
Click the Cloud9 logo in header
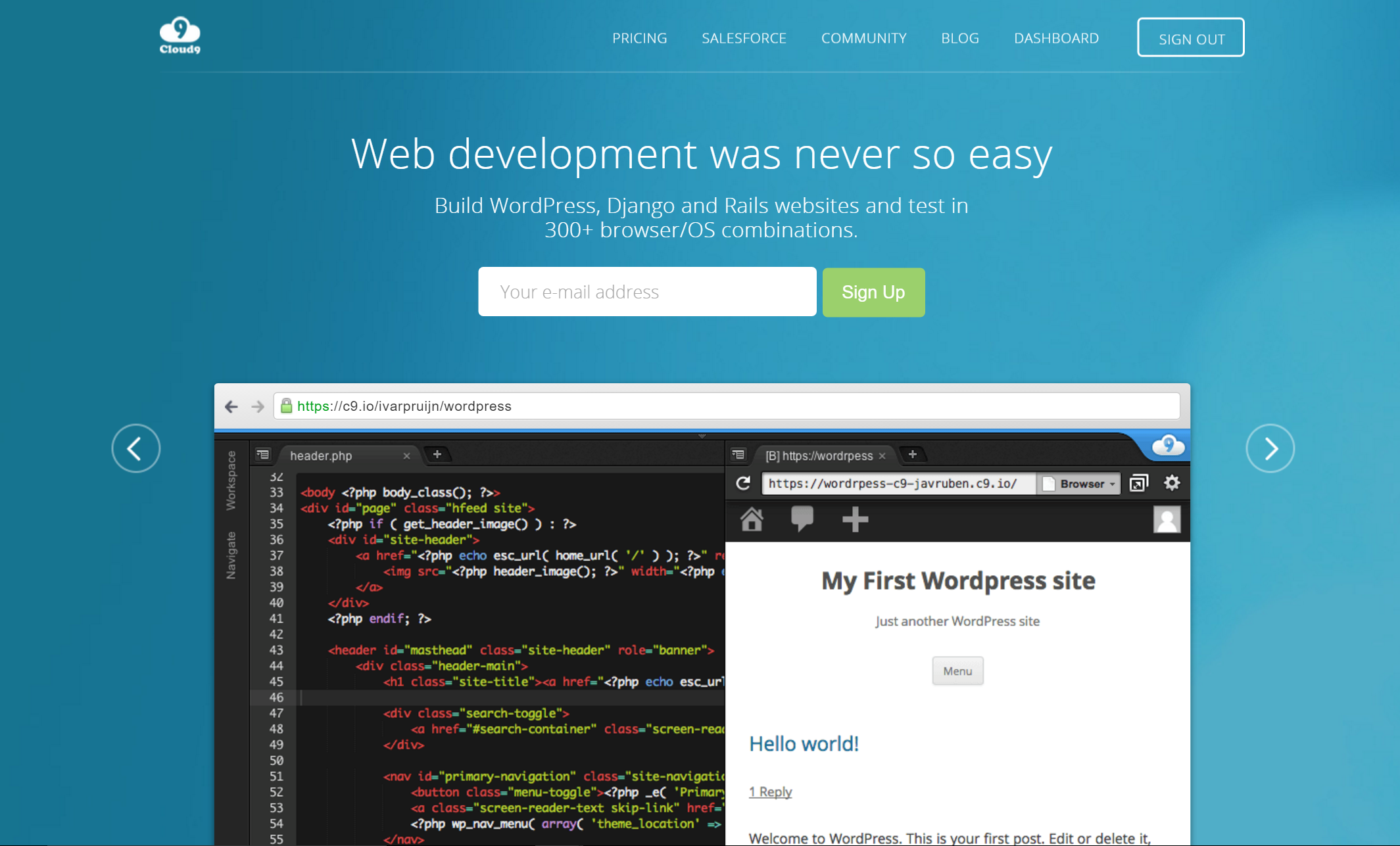[x=180, y=35]
